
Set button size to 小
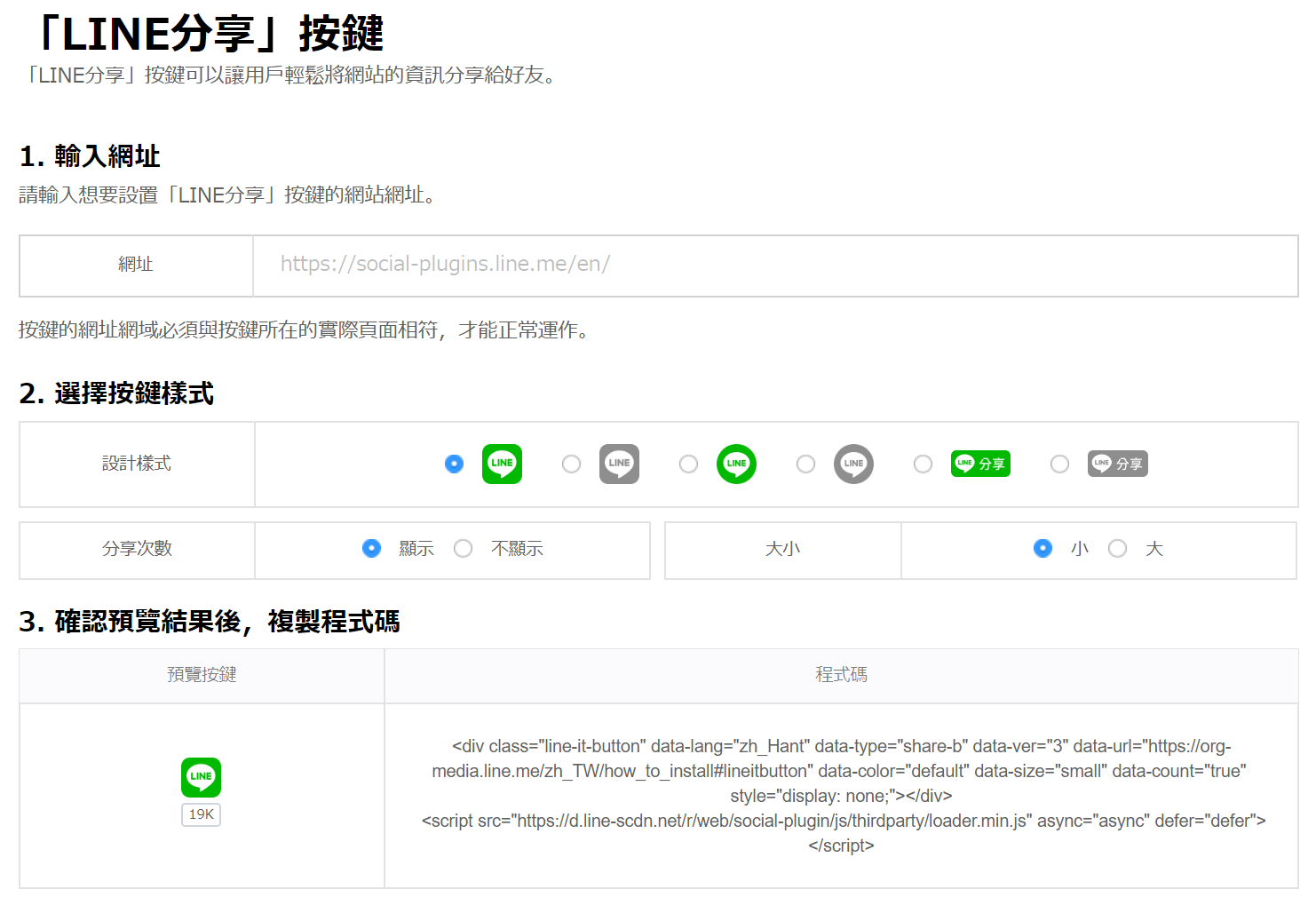[1043, 549]
